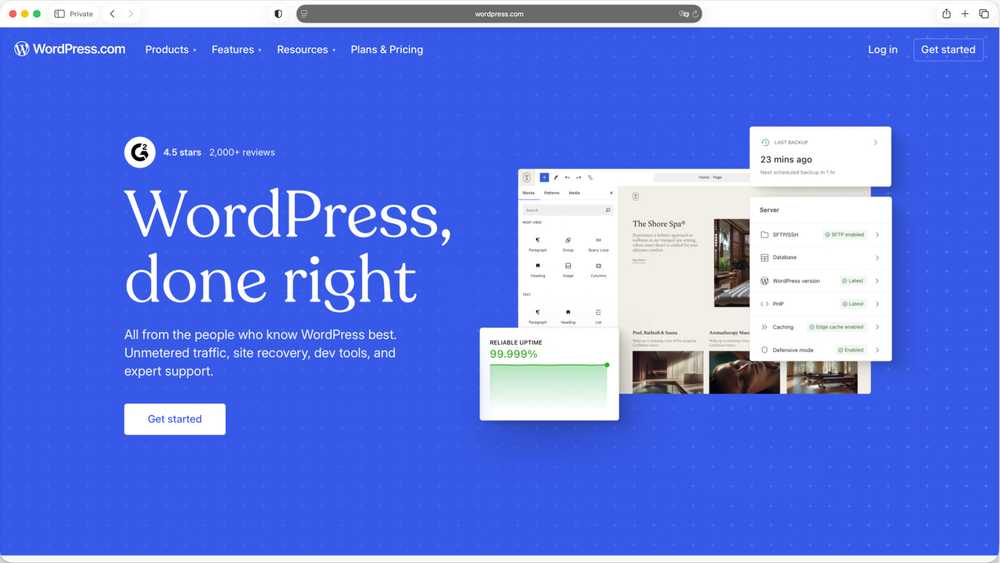
Task: Click the Log in link
Action: (883, 49)
